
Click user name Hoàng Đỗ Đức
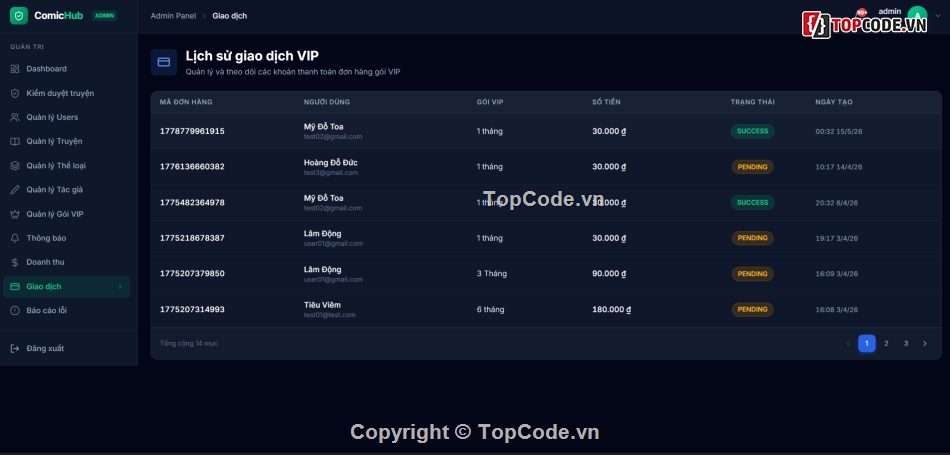point(331,162)
